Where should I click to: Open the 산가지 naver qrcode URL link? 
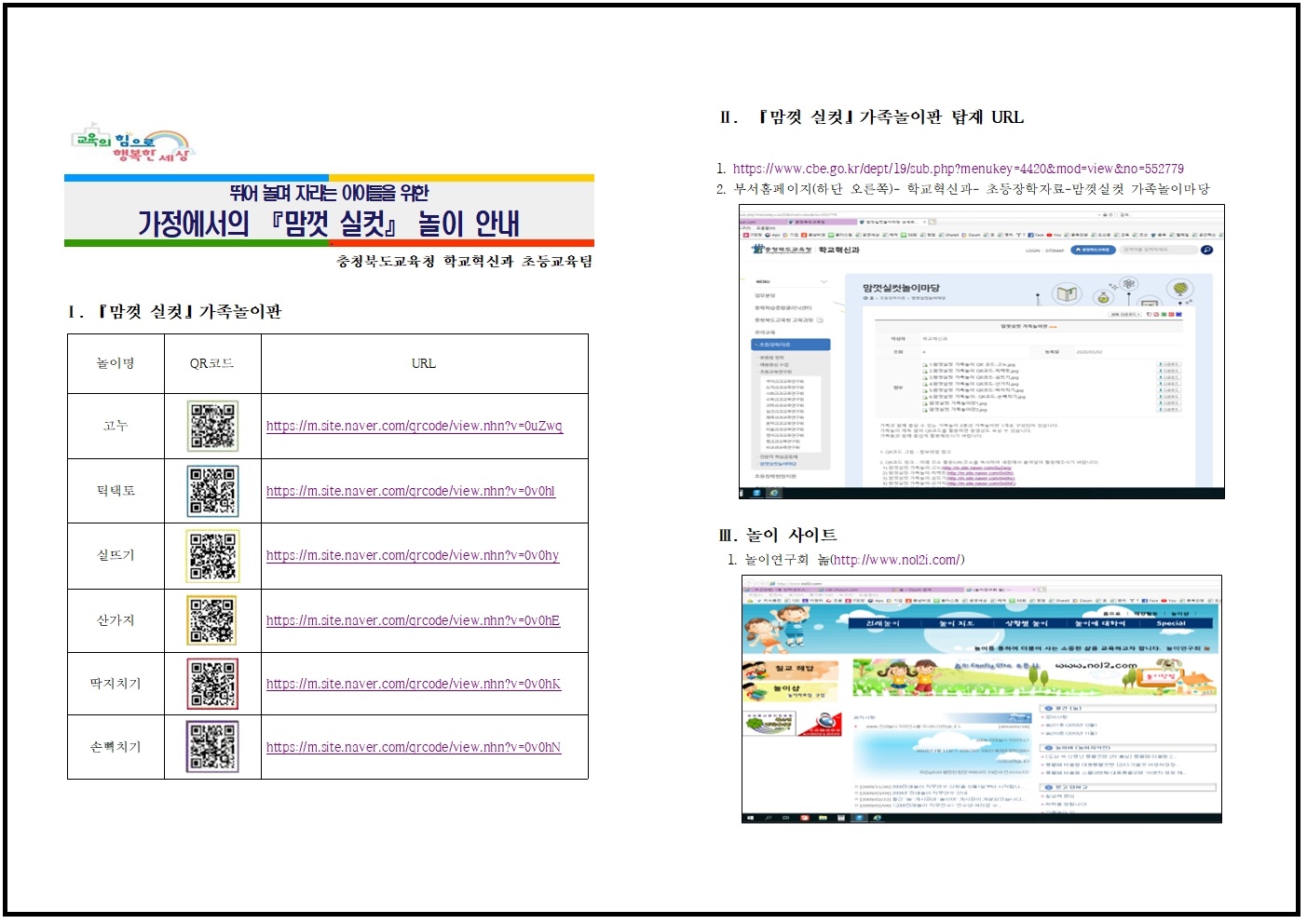[x=413, y=620]
